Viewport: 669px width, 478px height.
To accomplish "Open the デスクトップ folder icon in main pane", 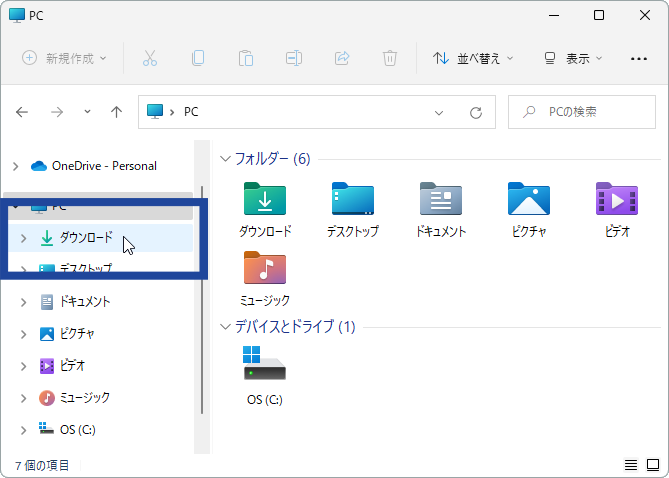I will [352, 200].
